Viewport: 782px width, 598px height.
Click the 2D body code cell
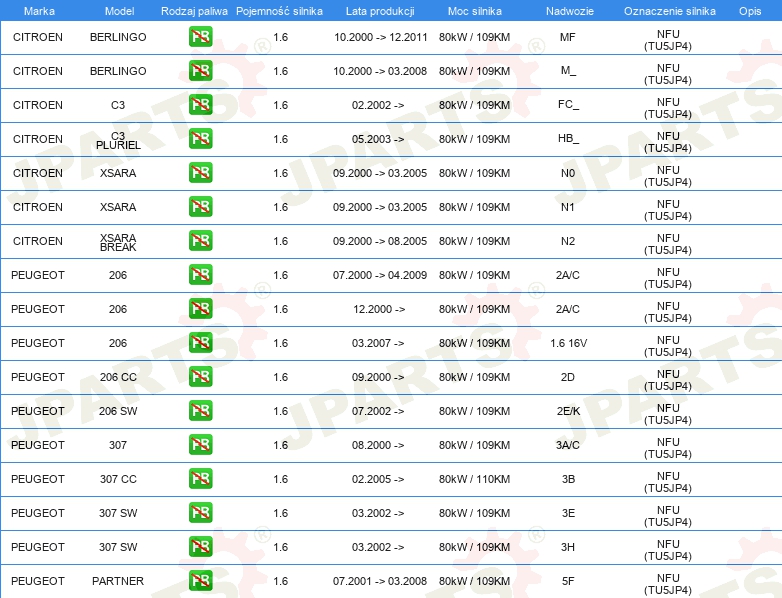(568, 377)
